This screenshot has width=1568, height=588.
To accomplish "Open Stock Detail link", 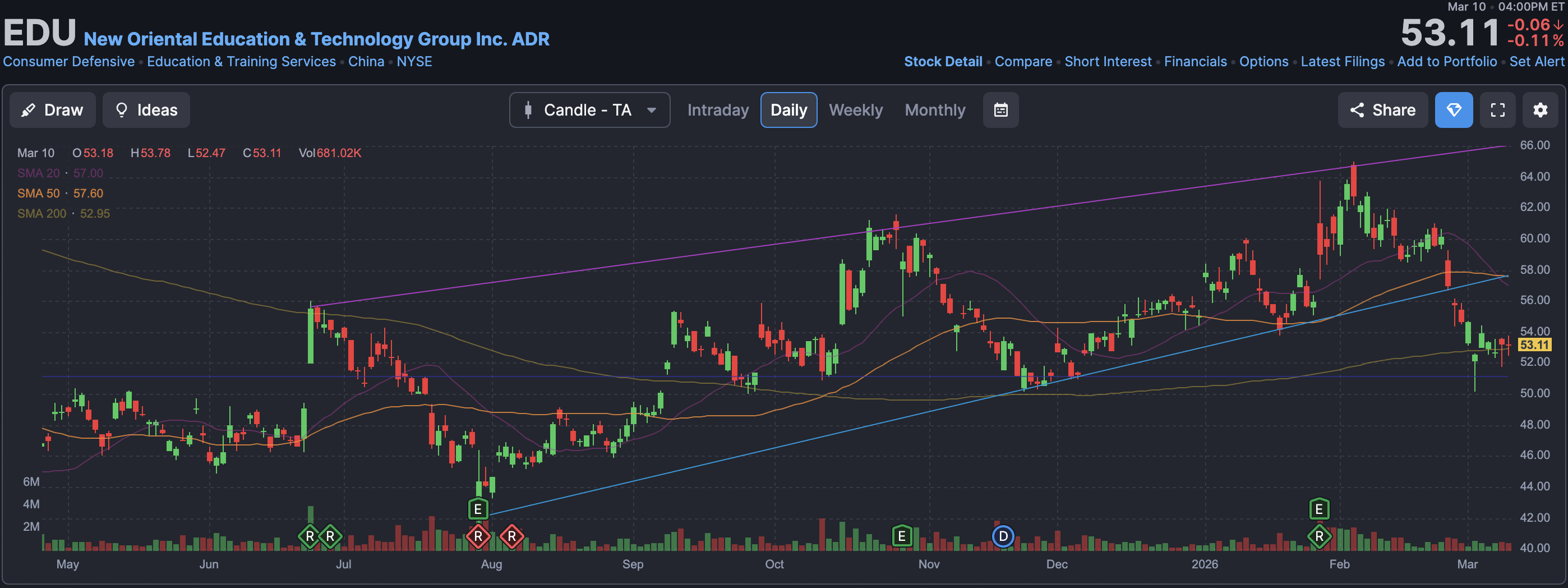I will point(943,62).
